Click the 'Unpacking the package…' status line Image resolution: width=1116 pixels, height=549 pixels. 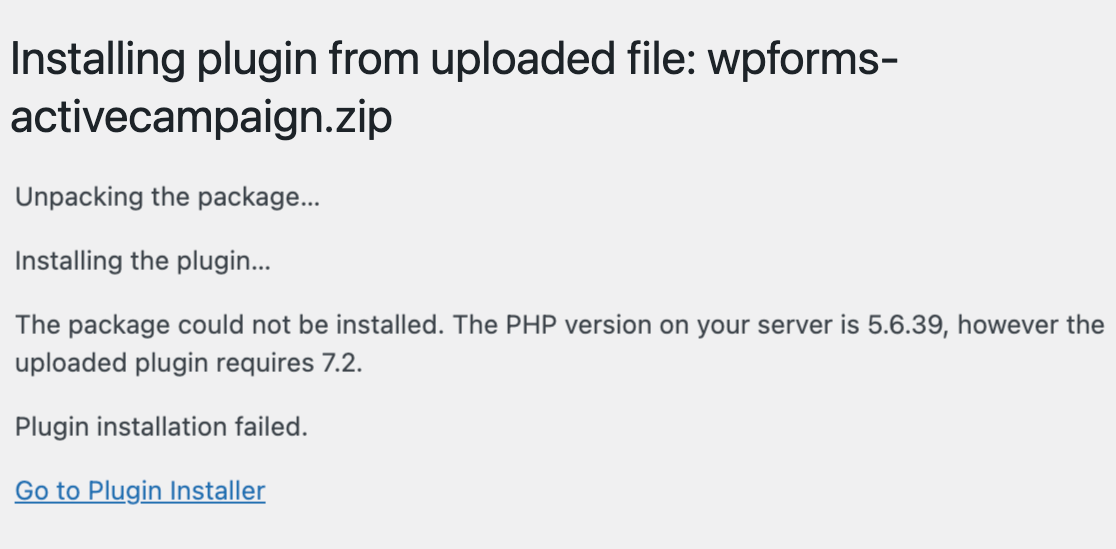point(167,197)
